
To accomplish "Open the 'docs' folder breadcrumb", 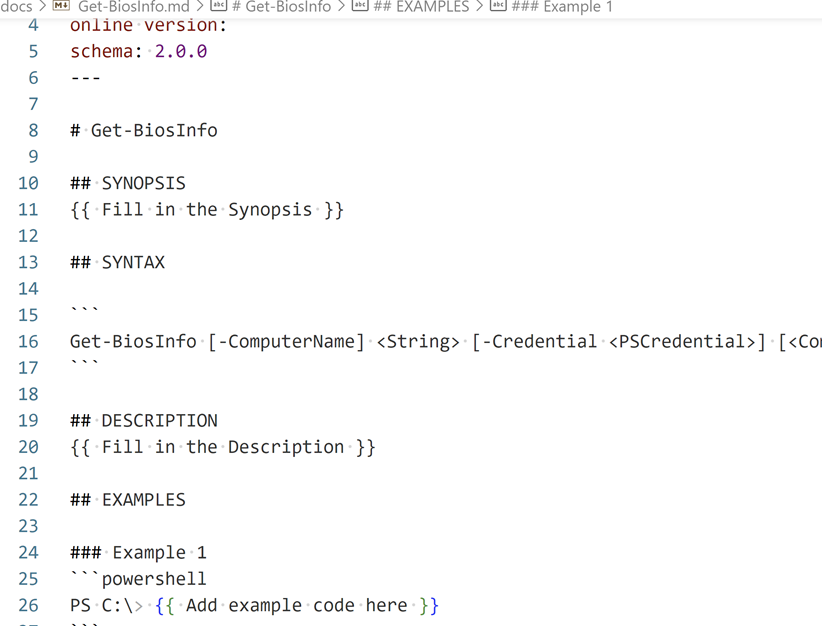I will pyautogui.click(x=16, y=6).
